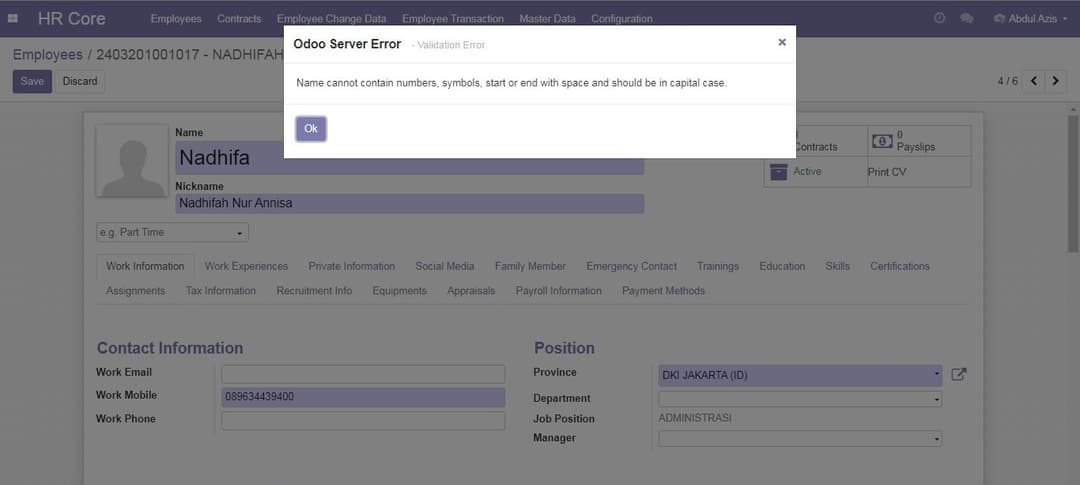Image resolution: width=1080 pixels, height=485 pixels.
Task: Toggle the Active archive icon
Action: pyautogui.click(x=778, y=172)
